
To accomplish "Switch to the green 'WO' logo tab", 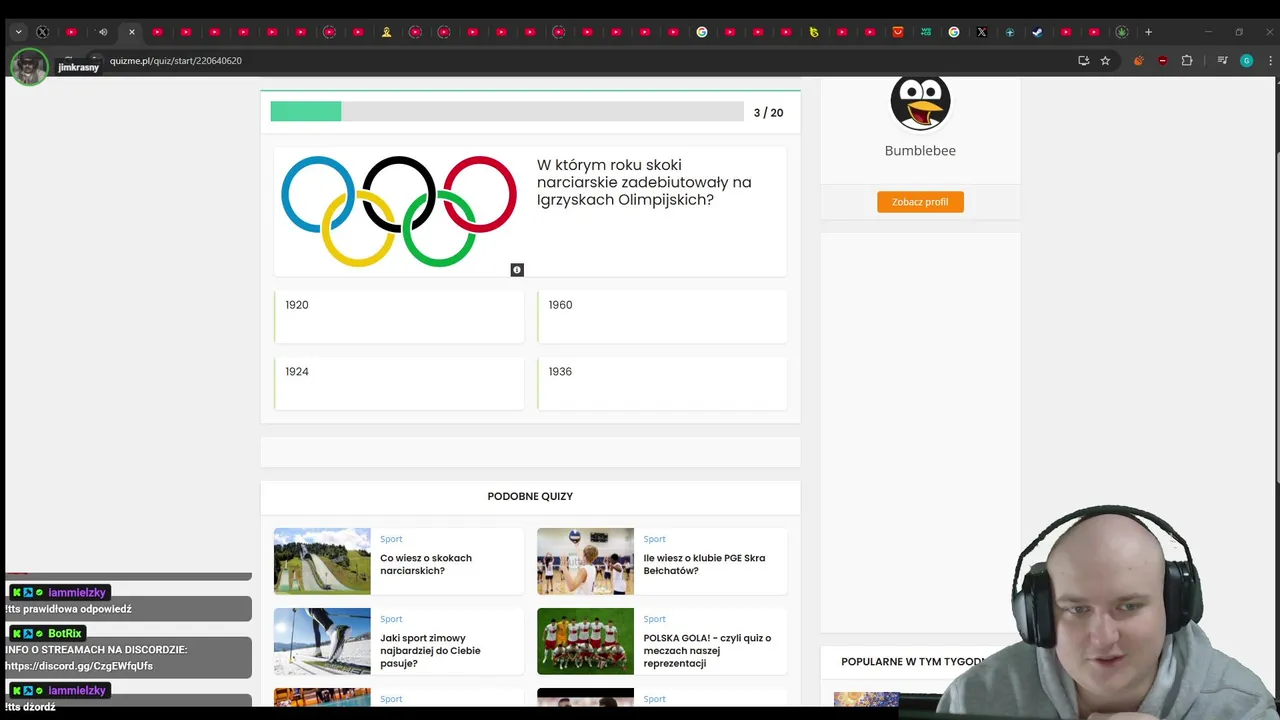I will pos(926,32).
